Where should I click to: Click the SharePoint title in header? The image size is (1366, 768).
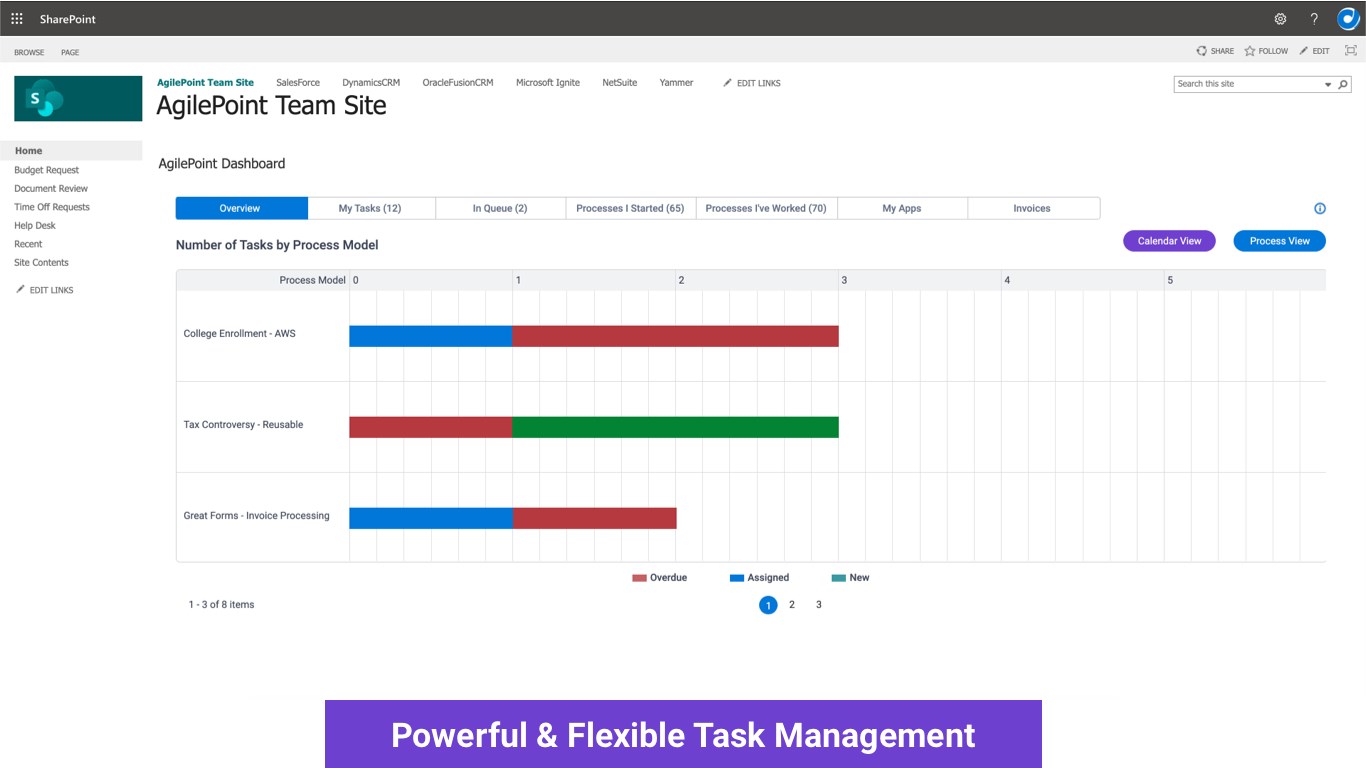coord(68,19)
